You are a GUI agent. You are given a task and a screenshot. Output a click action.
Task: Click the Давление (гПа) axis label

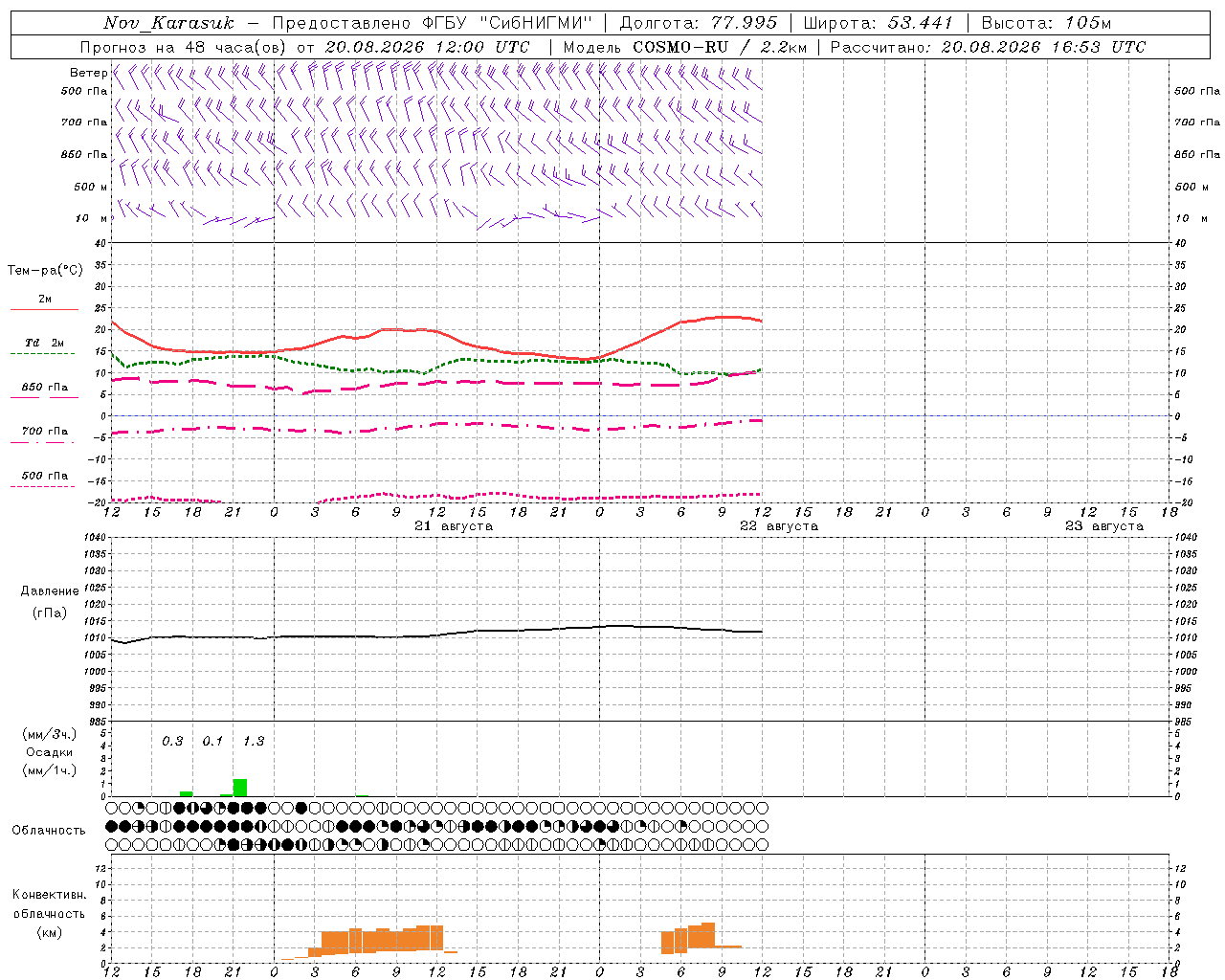click(x=50, y=602)
